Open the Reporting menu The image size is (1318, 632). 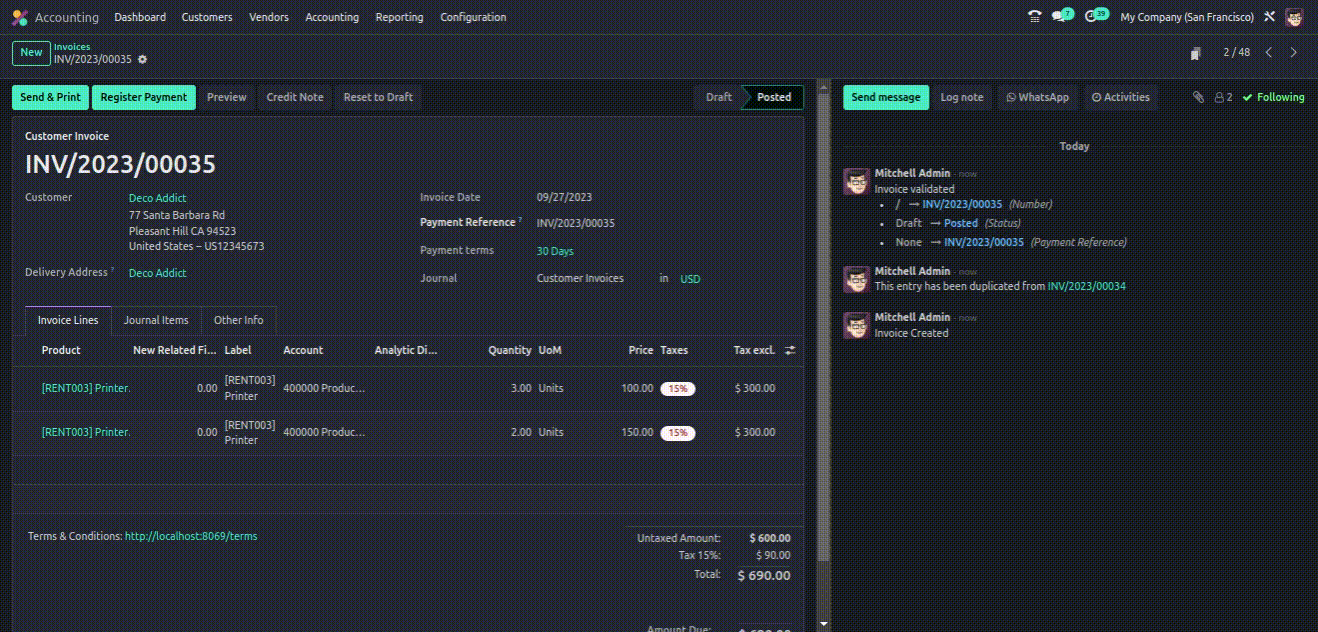pyautogui.click(x=399, y=17)
